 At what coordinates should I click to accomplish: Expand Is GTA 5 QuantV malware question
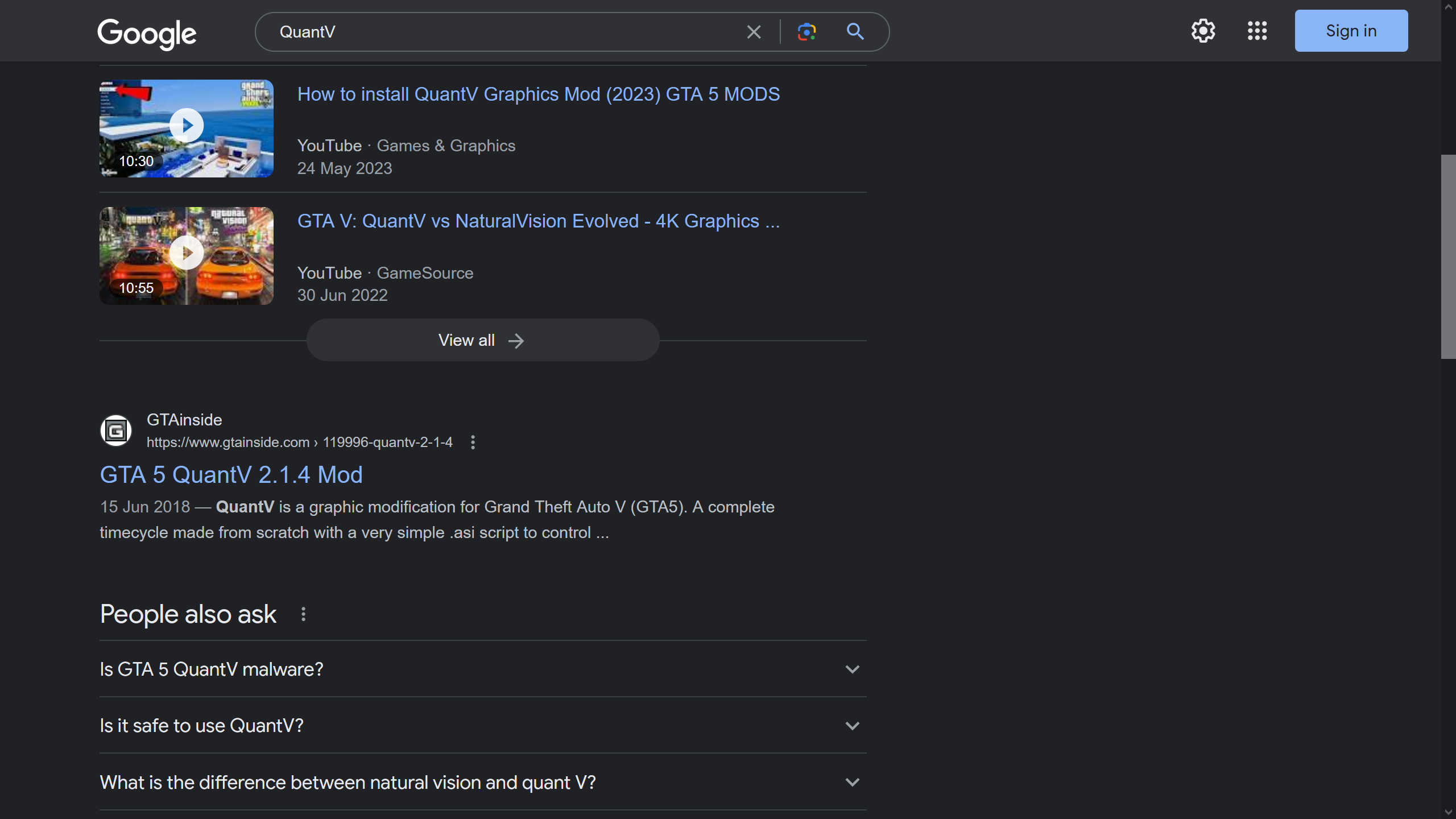[482, 669]
